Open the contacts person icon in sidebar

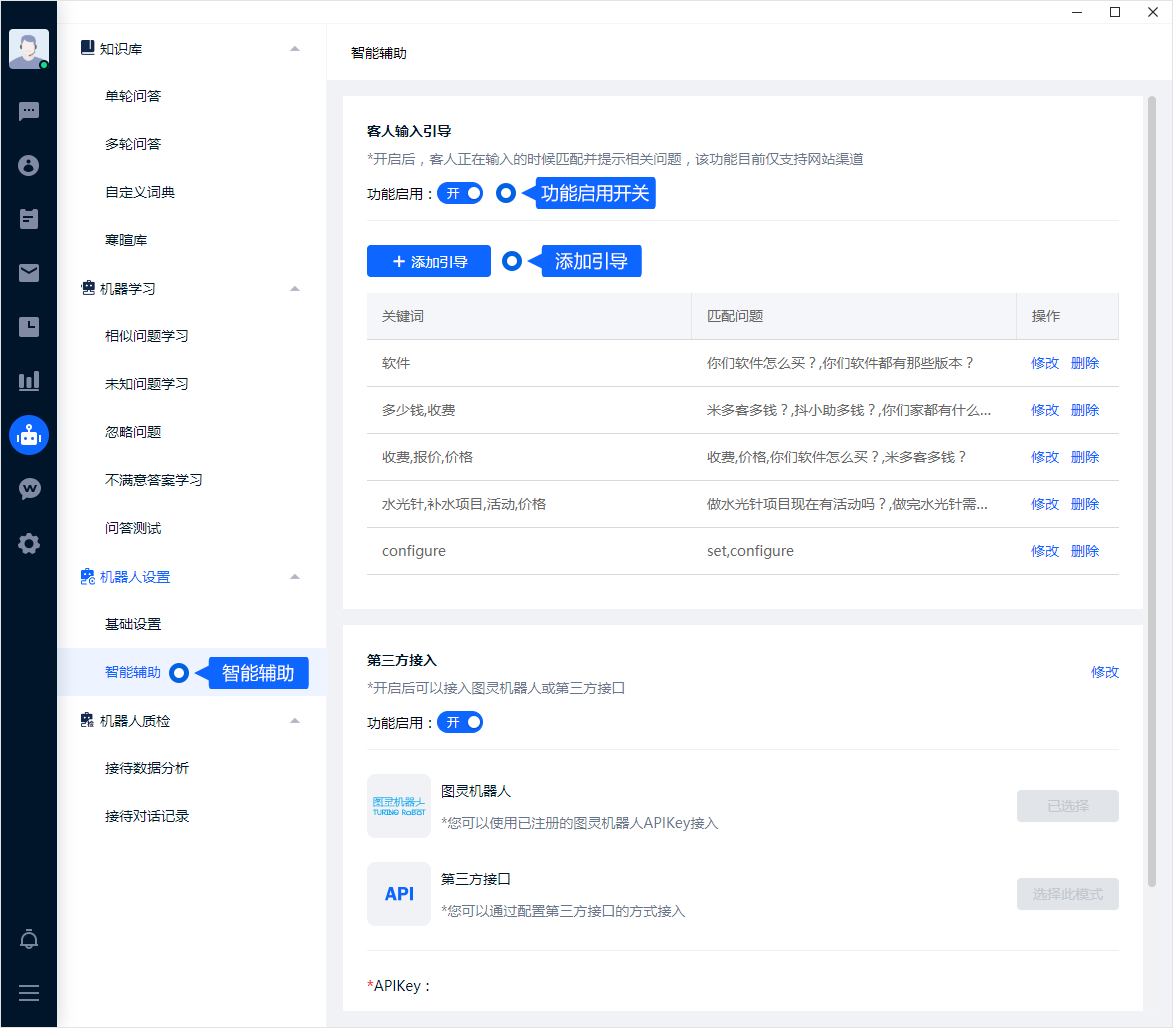[29, 165]
